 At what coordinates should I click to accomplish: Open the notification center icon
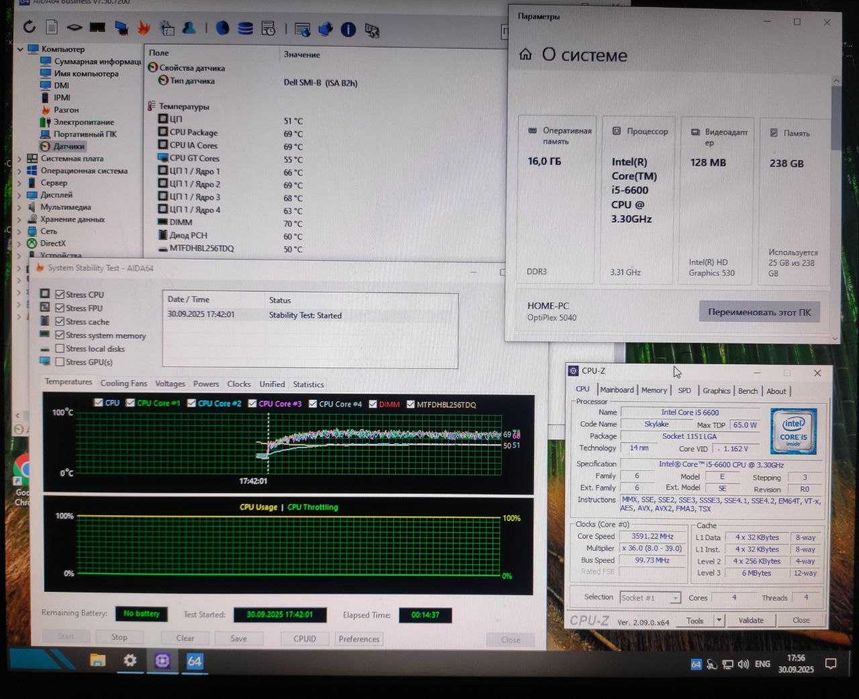pyautogui.click(x=831, y=663)
